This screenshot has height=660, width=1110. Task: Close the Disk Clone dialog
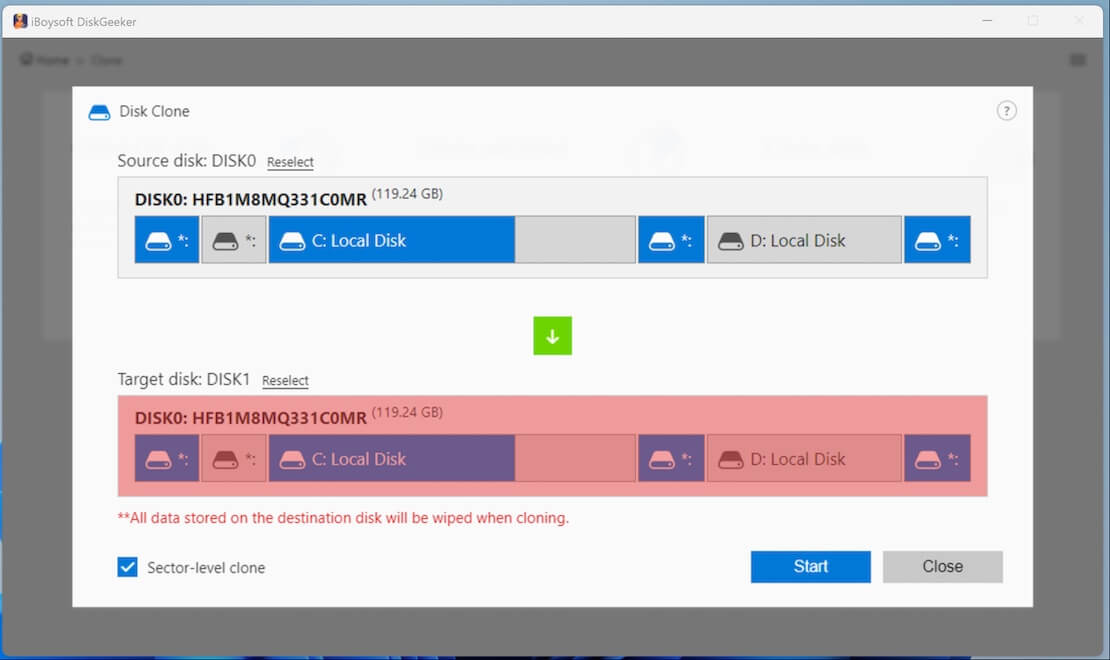pos(942,567)
